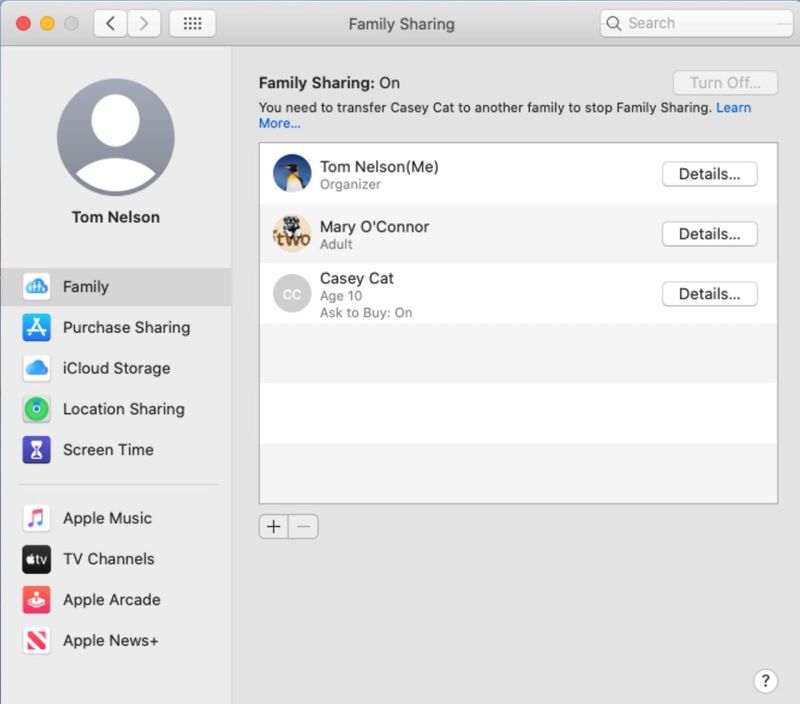This screenshot has height=704, width=800.
Task: Click the Apple Music note icon
Action: click(36, 518)
